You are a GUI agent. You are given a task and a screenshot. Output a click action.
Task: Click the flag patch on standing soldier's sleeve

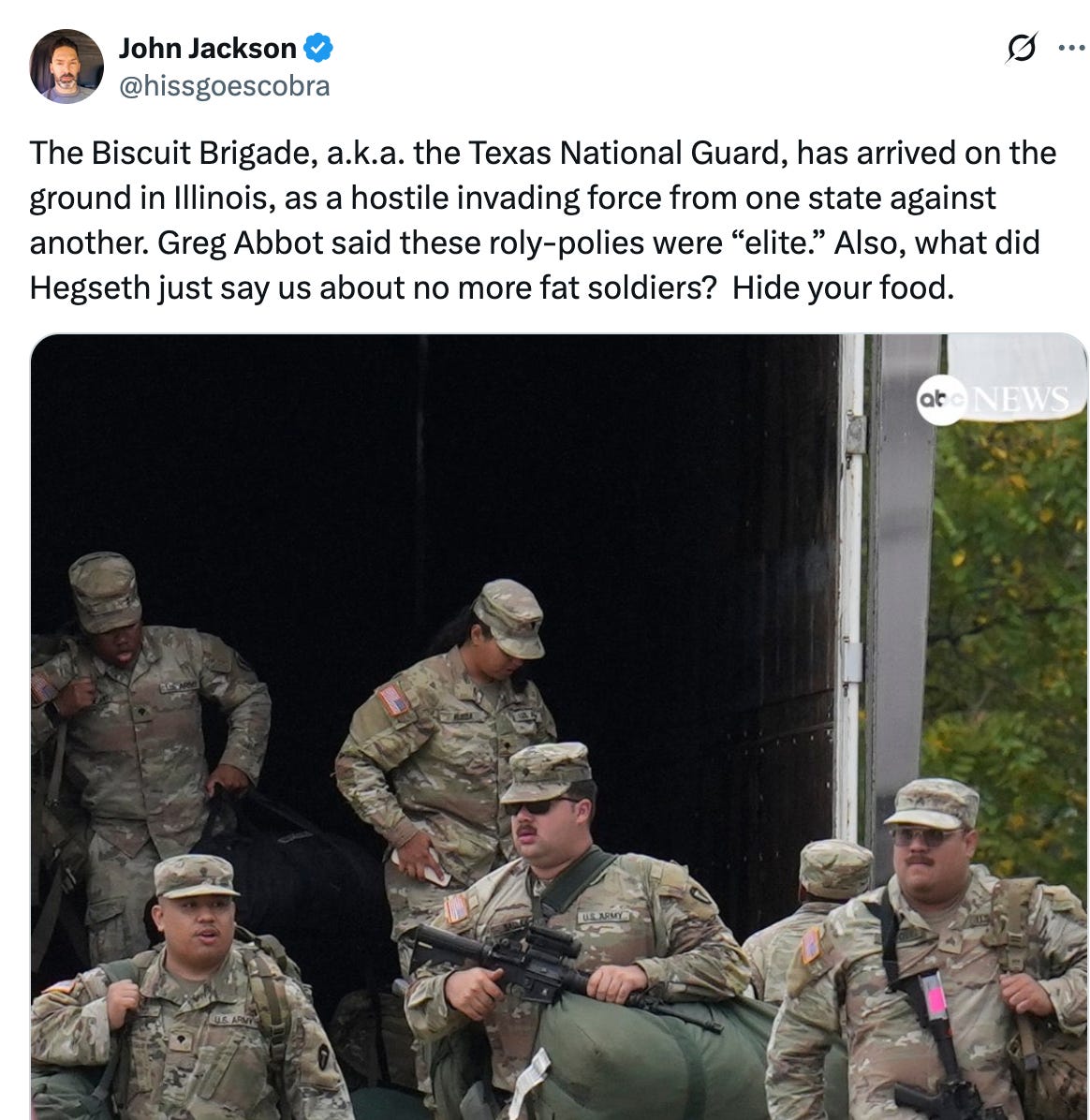pos(393,700)
